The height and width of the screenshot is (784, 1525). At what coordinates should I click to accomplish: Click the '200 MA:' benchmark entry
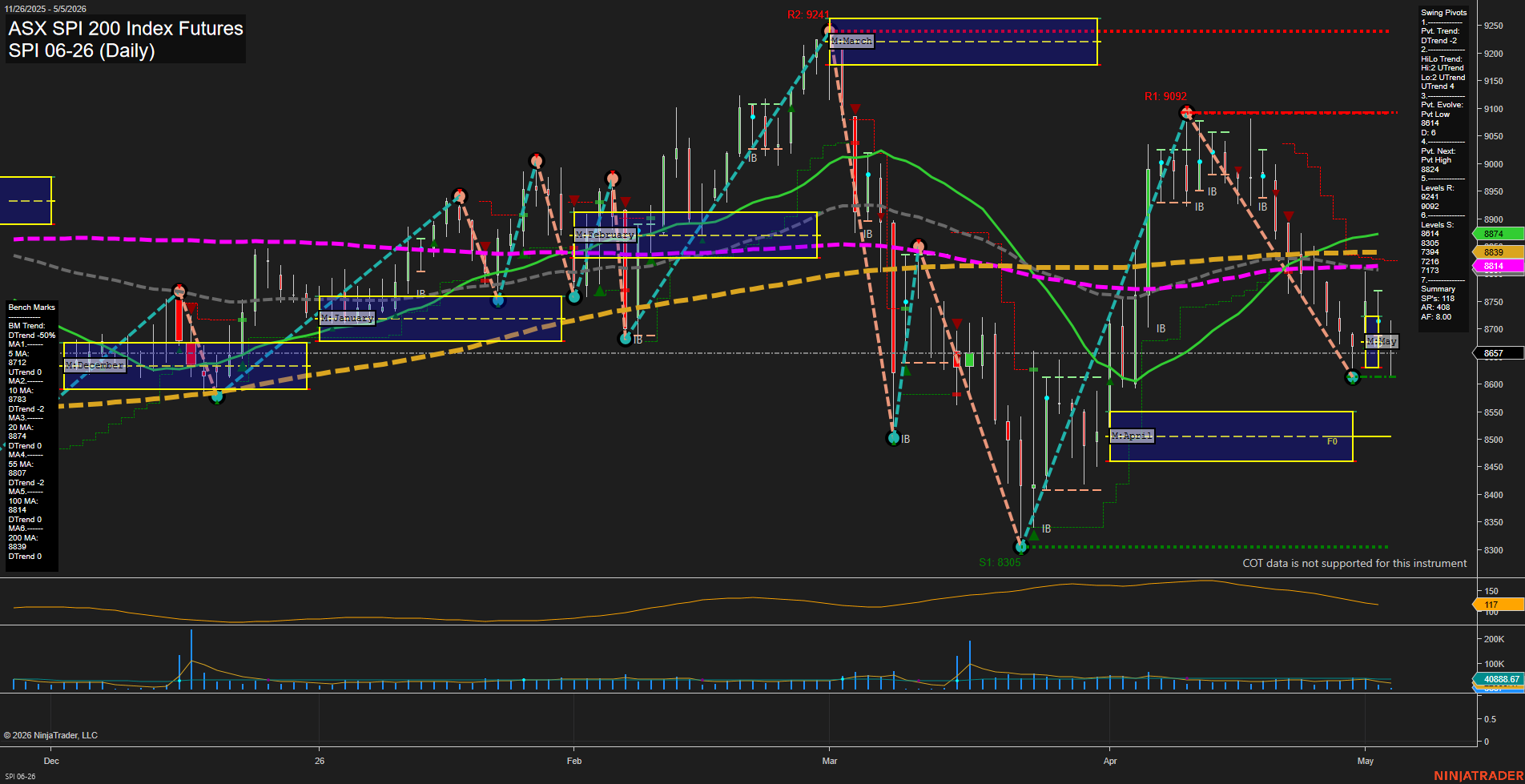point(22,538)
